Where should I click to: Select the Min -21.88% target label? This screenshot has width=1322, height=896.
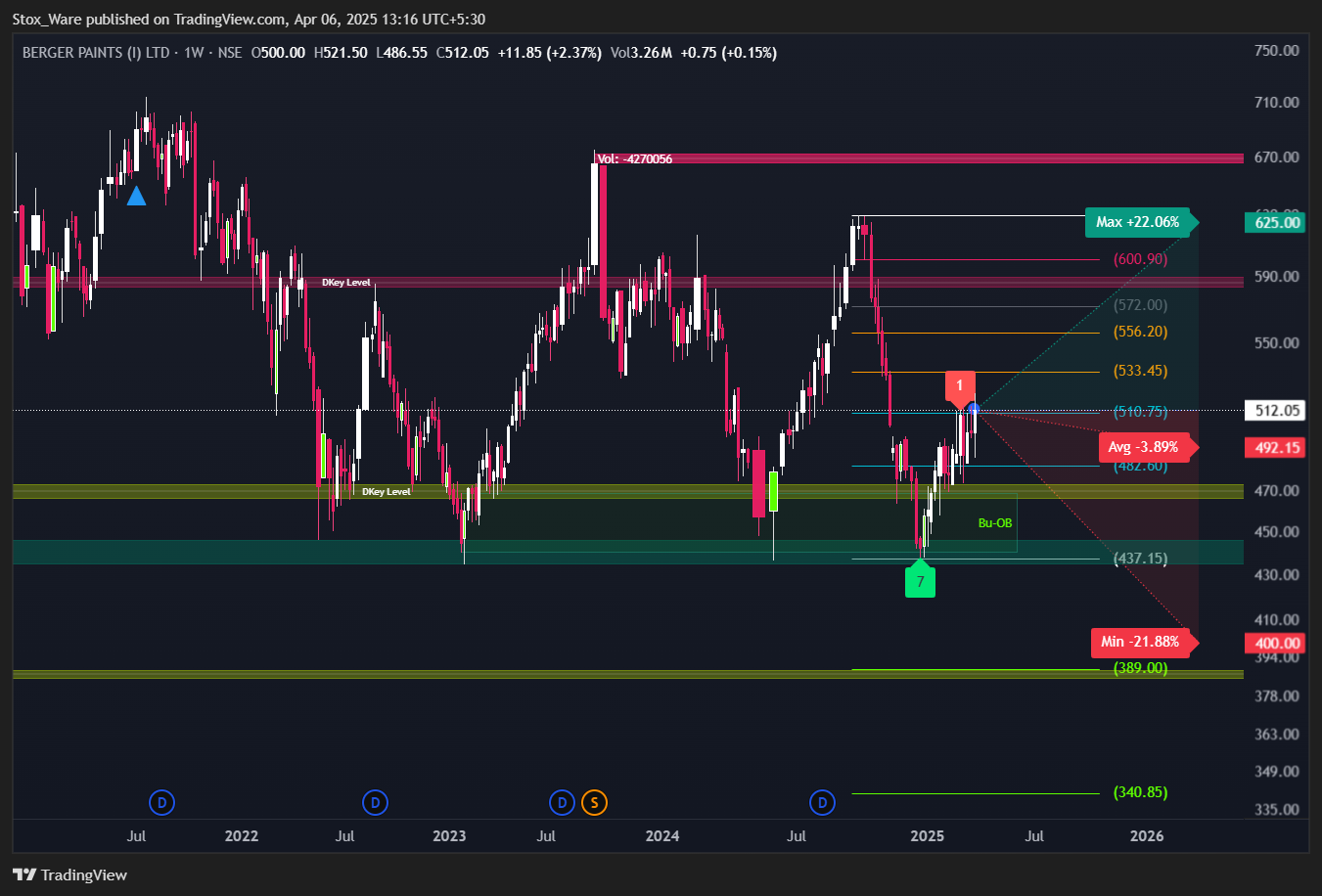(1144, 642)
